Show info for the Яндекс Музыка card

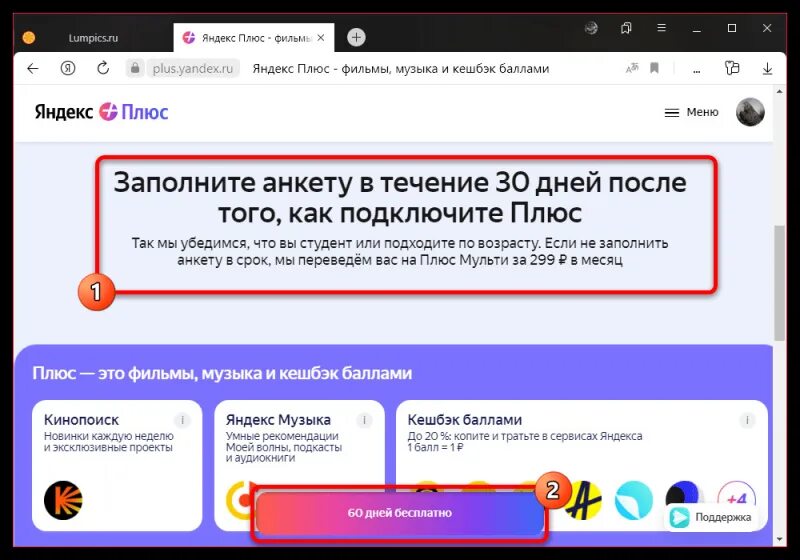click(x=364, y=420)
